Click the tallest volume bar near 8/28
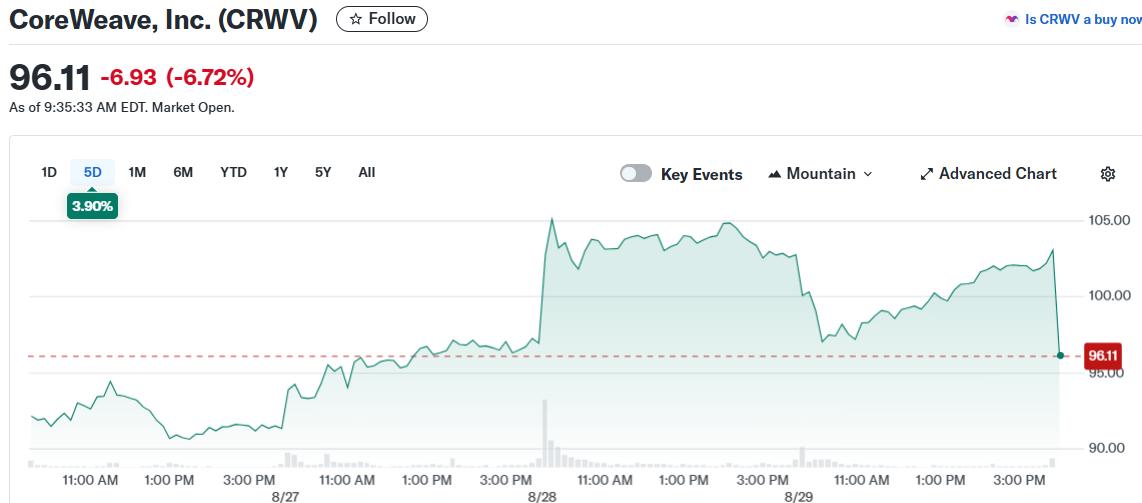Image resolution: width=1142 pixels, height=503 pixels. (x=544, y=433)
